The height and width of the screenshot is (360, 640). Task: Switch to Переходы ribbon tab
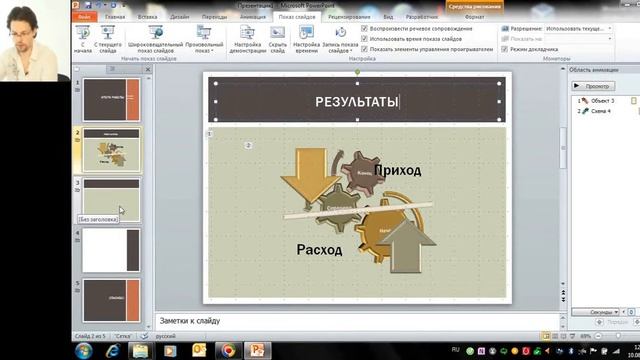coord(214,17)
